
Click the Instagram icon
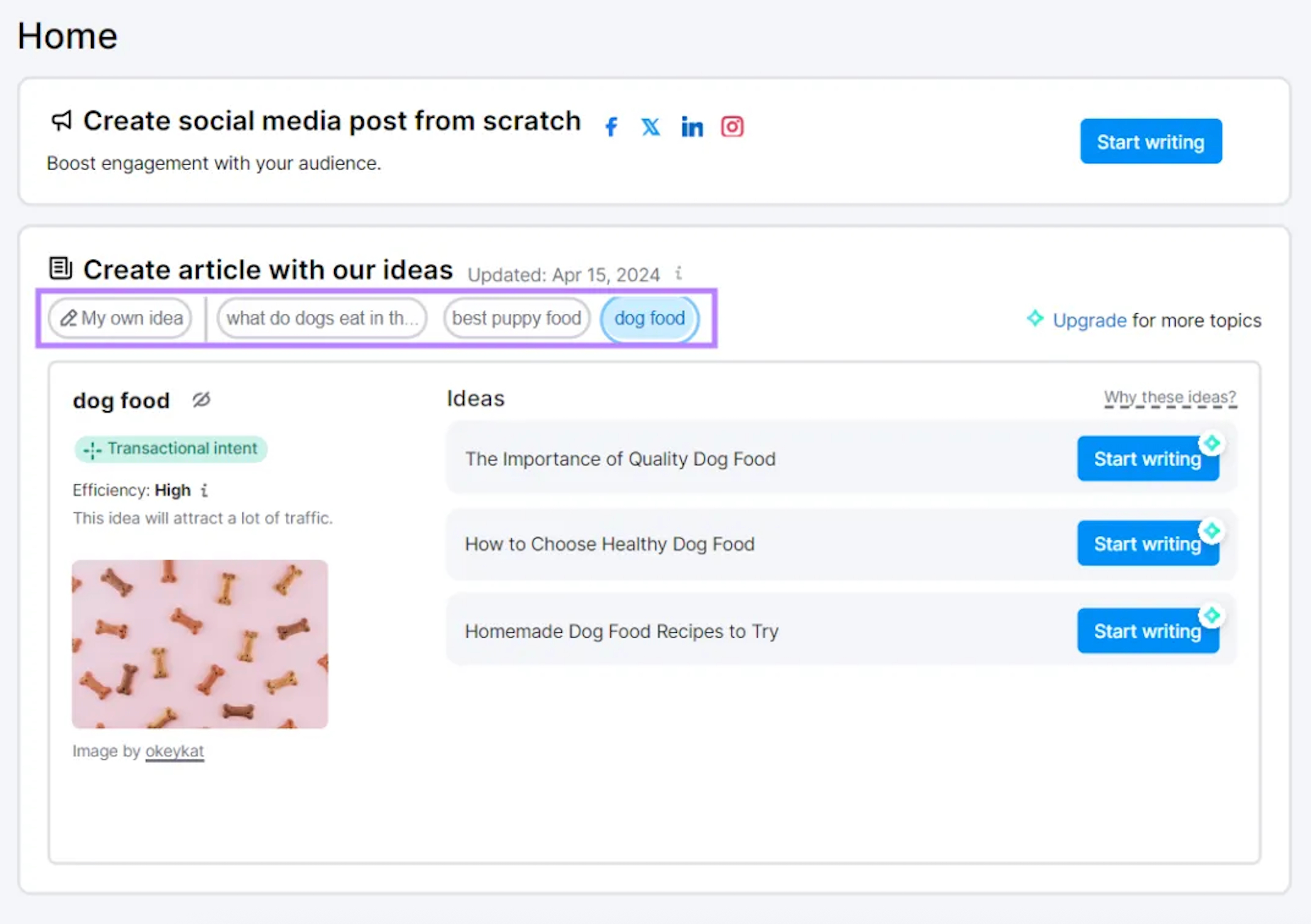coord(732,127)
